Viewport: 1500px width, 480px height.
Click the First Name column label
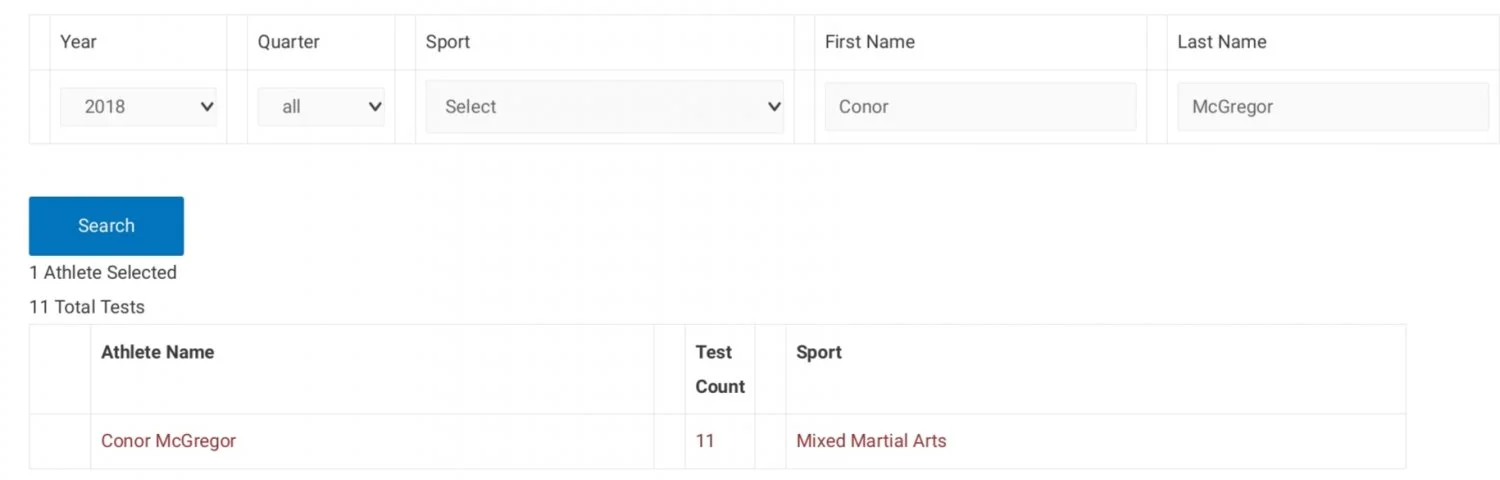click(x=869, y=42)
